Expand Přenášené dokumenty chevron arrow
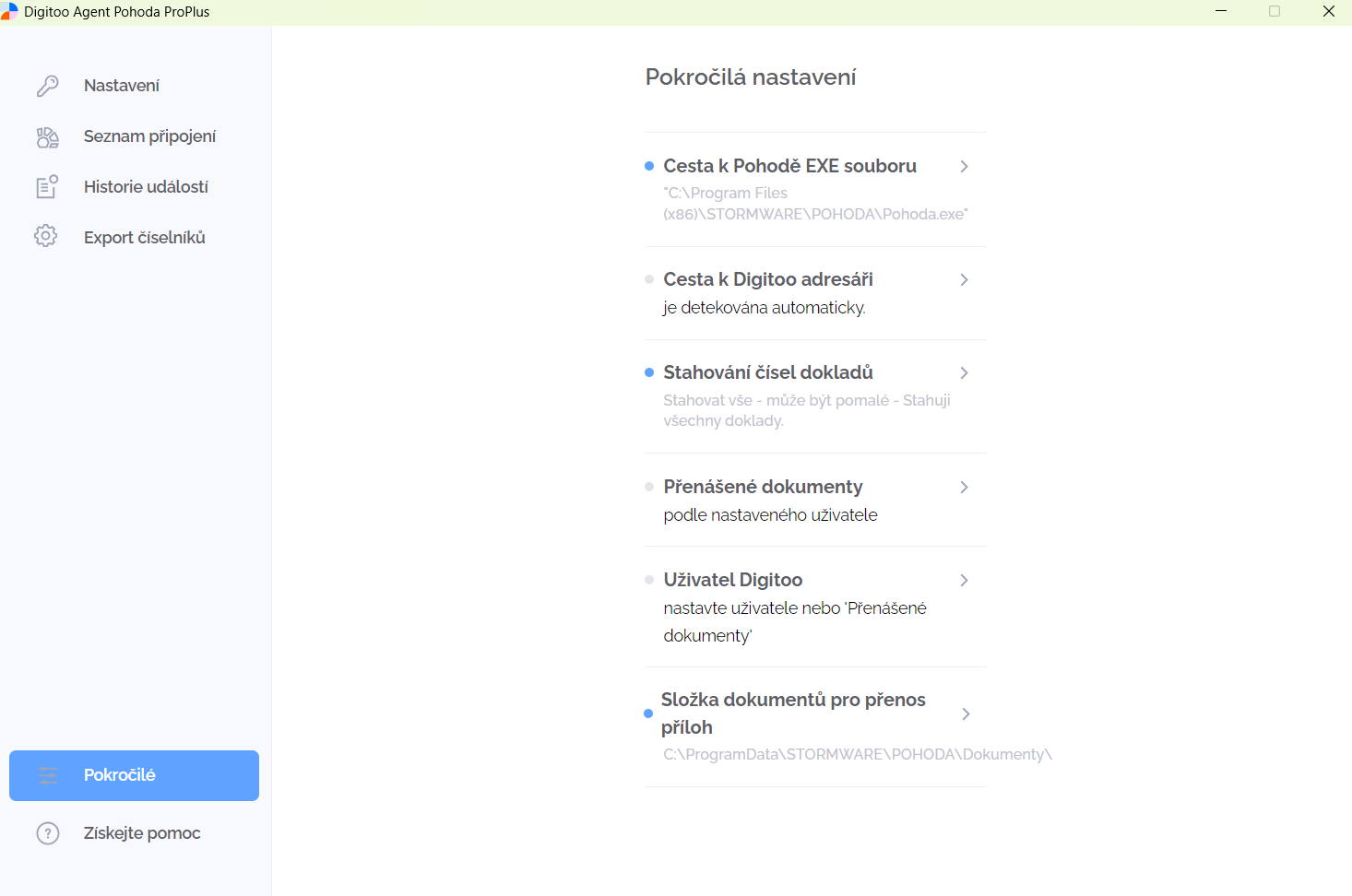Screen dimensions: 1352x896 964,488
